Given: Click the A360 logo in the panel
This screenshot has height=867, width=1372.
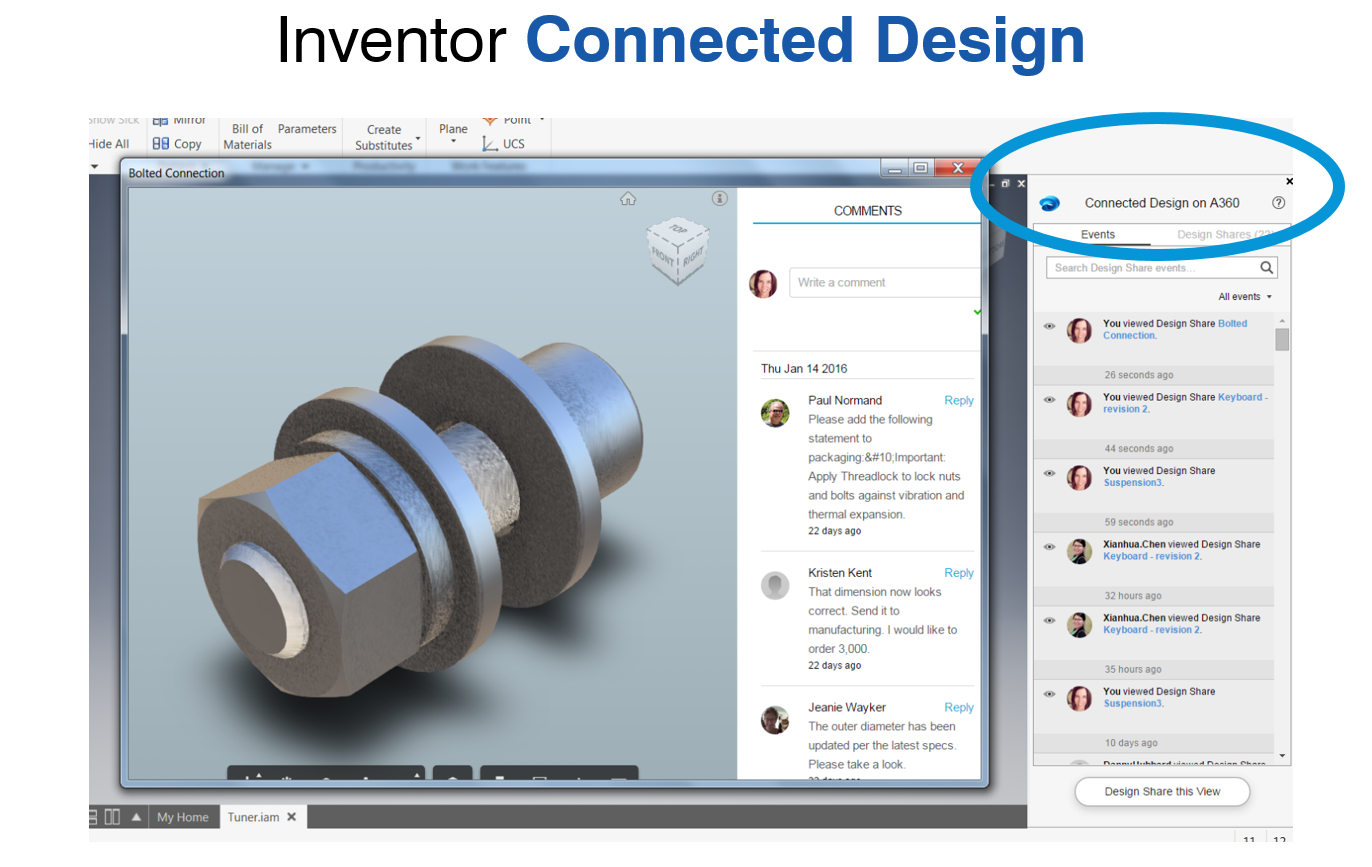Looking at the screenshot, I should [1051, 203].
